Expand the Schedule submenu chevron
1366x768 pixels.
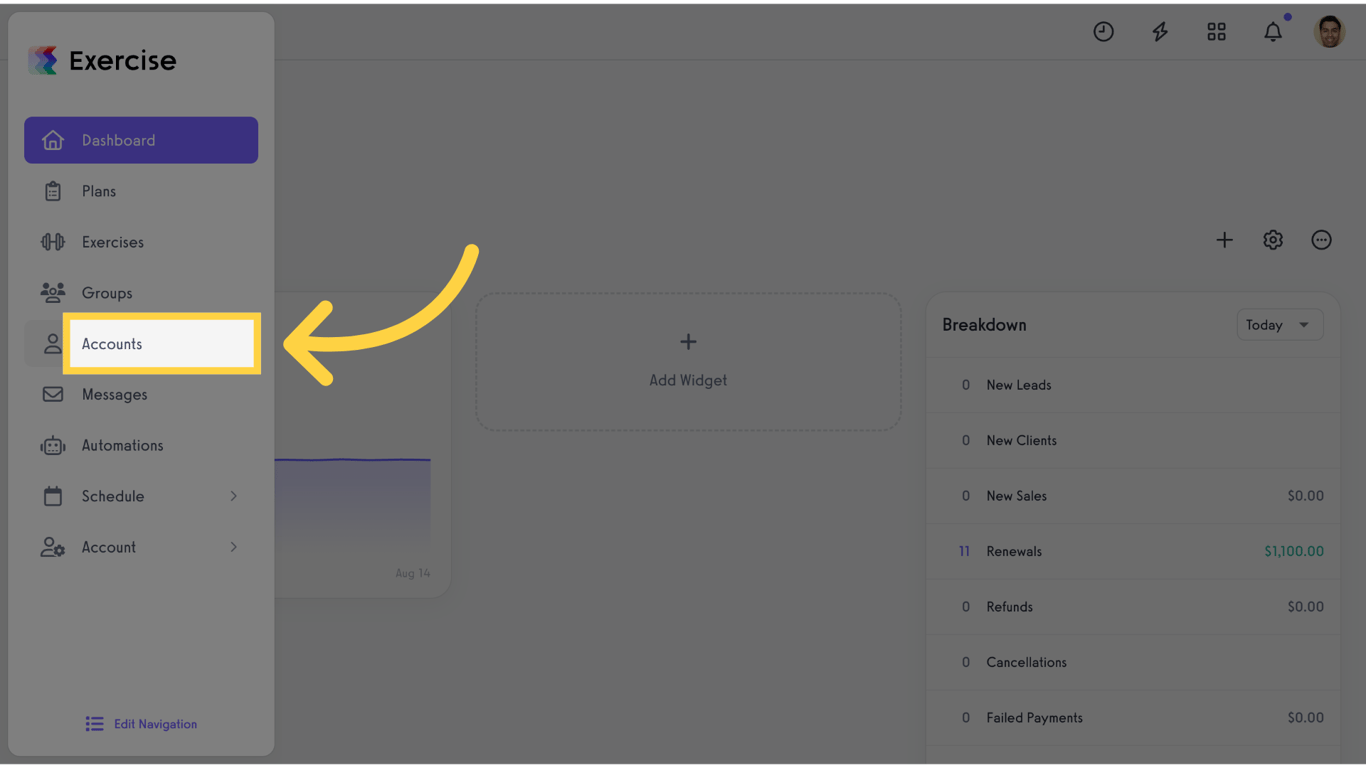click(x=233, y=496)
